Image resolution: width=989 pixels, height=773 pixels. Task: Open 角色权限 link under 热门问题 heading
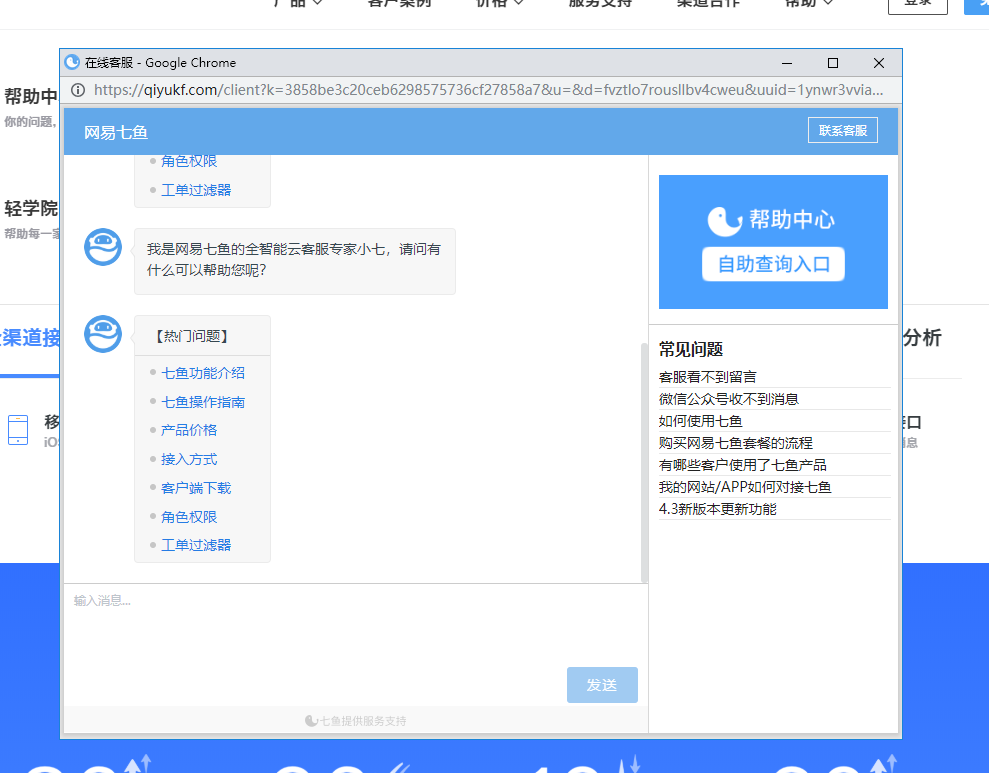(x=189, y=516)
